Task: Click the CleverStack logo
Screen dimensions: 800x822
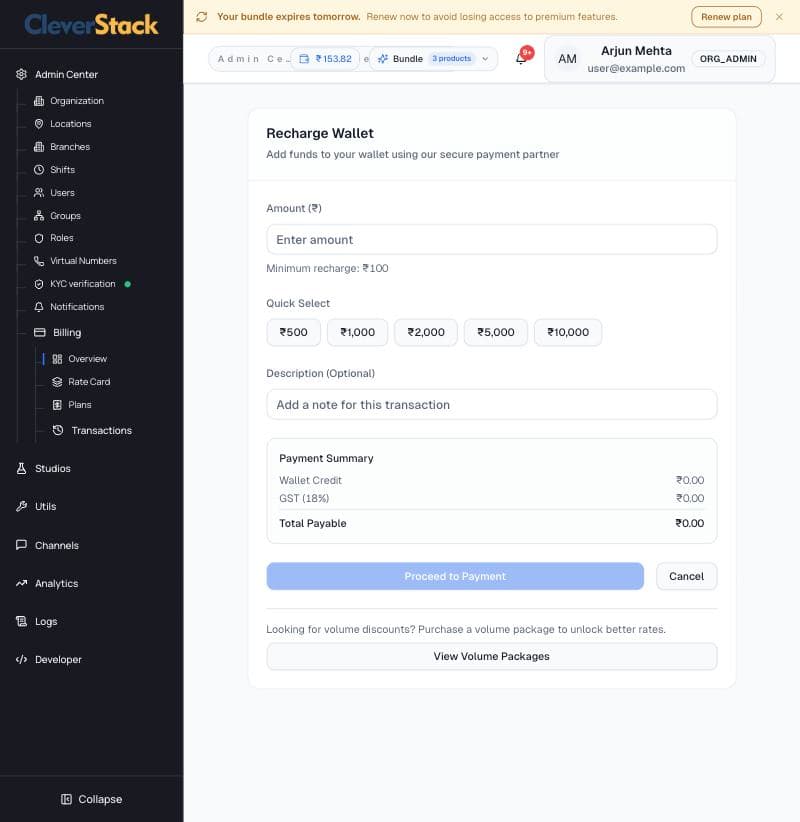Action: coord(91,25)
